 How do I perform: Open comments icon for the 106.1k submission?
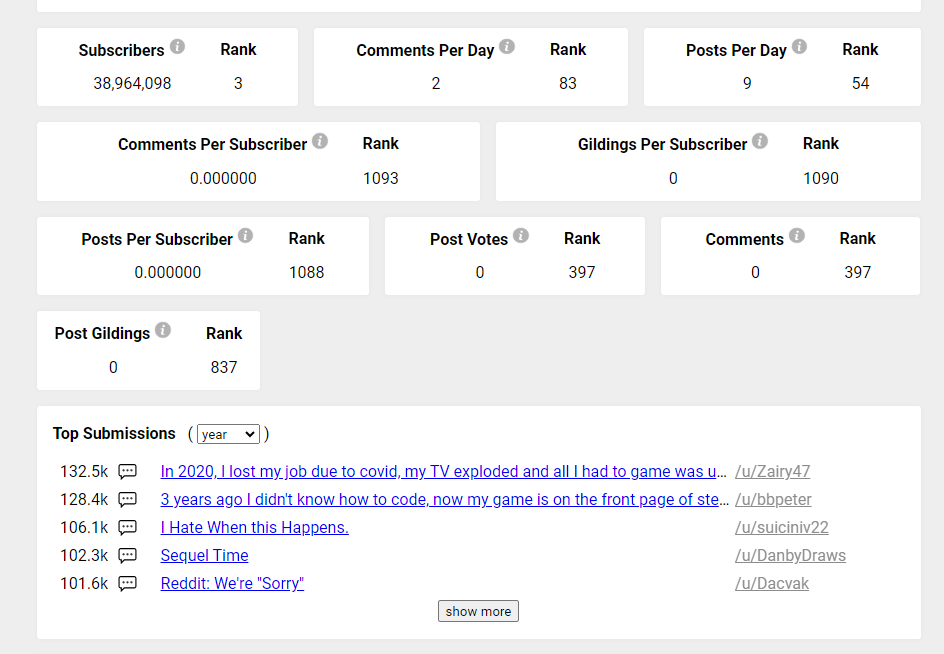(127, 528)
